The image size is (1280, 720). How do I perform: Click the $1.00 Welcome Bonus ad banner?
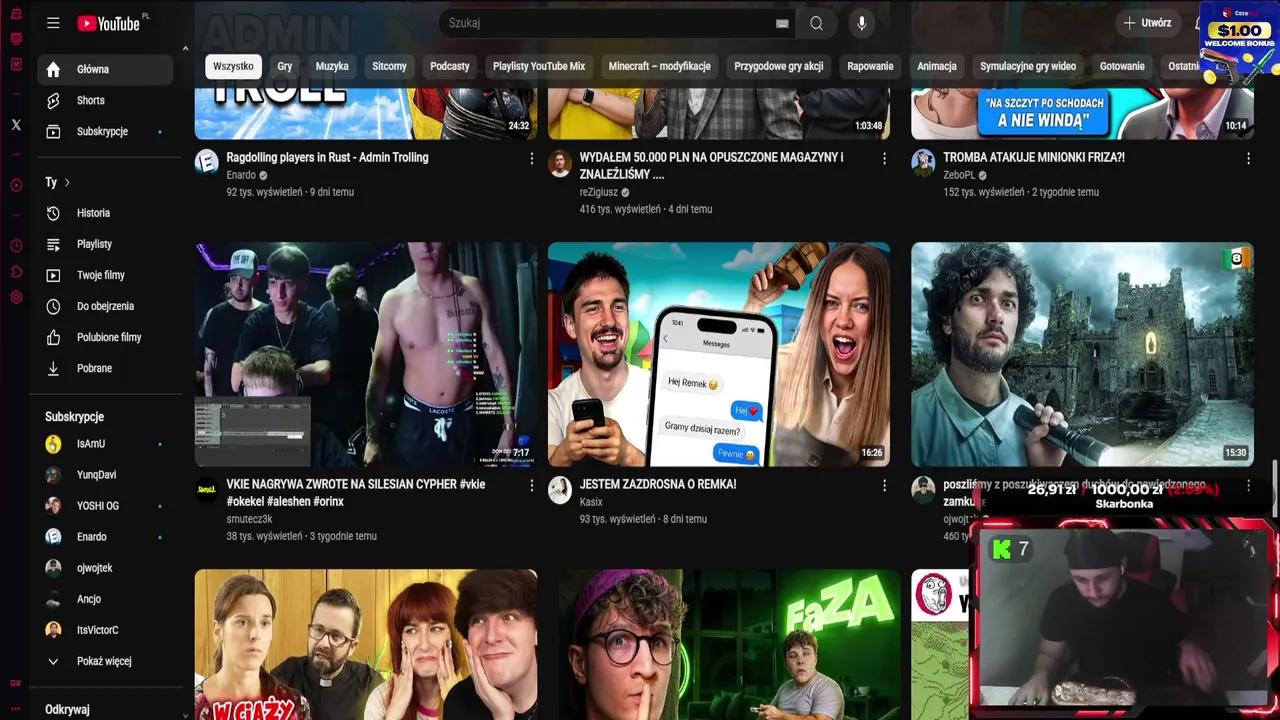pos(1239,45)
